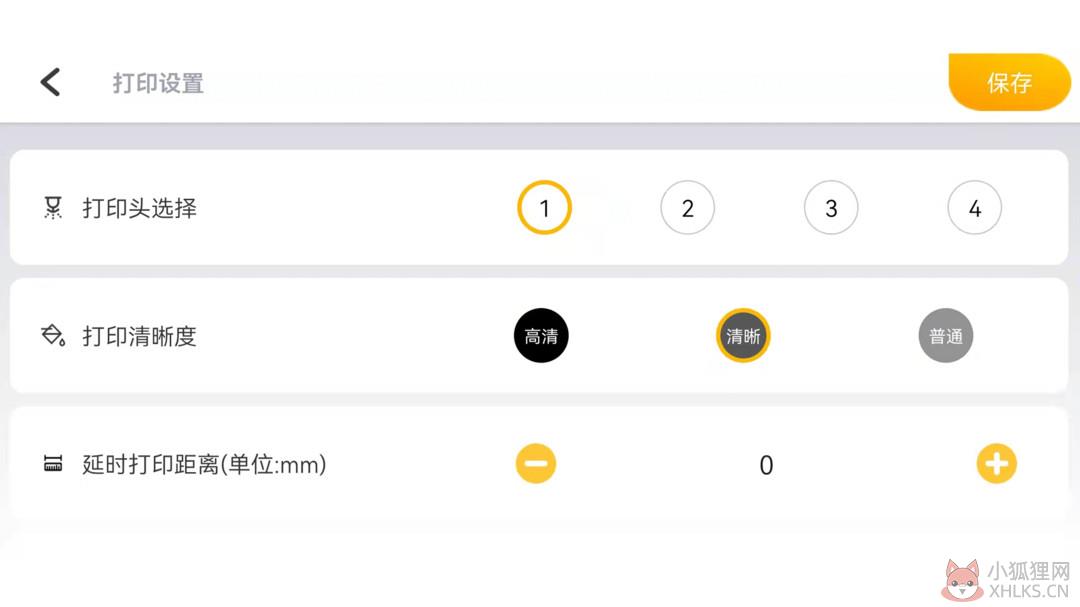
Task: Set print clarity to 清晰
Action: (x=743, y=336)
